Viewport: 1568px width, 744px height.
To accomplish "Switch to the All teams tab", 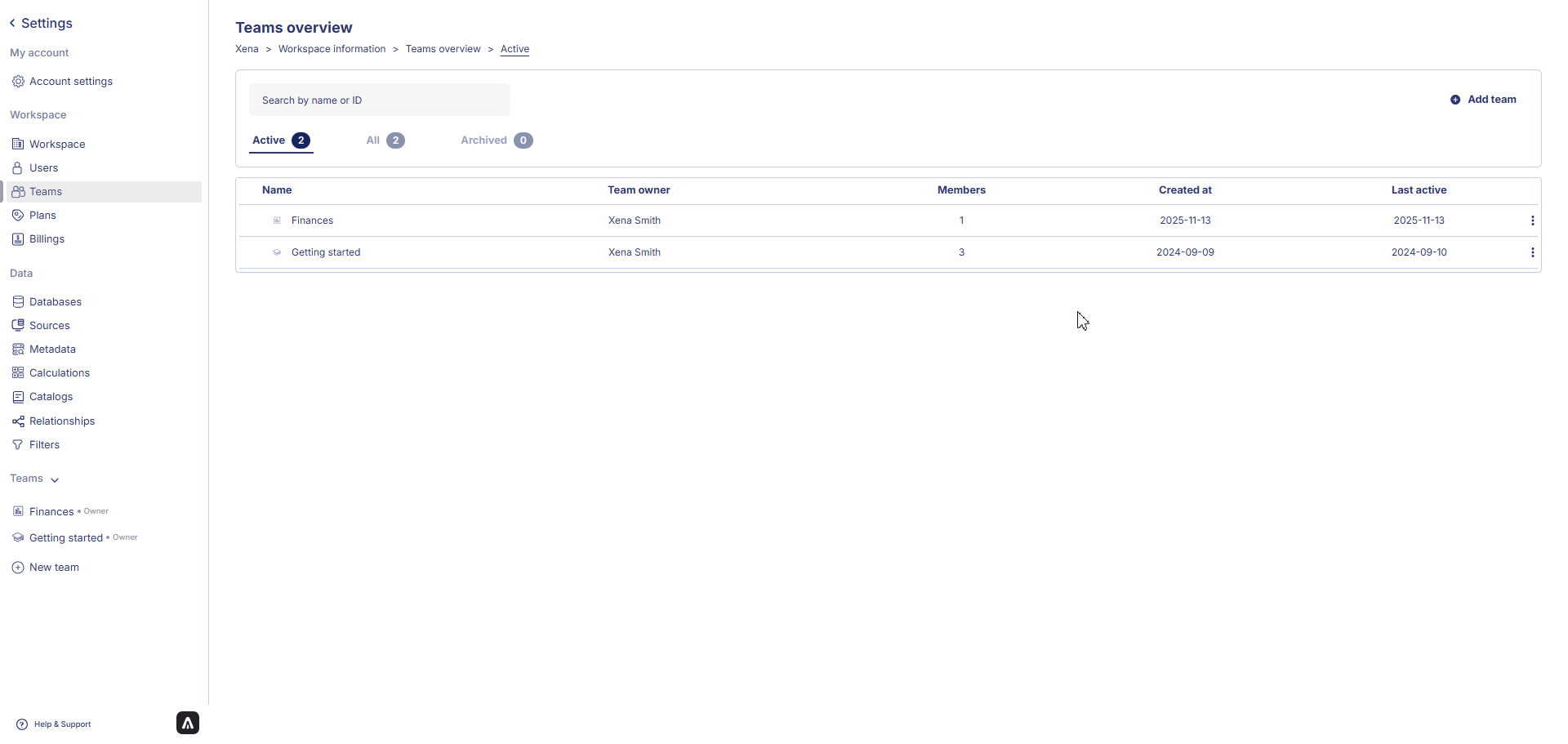I will coord(385,140).
